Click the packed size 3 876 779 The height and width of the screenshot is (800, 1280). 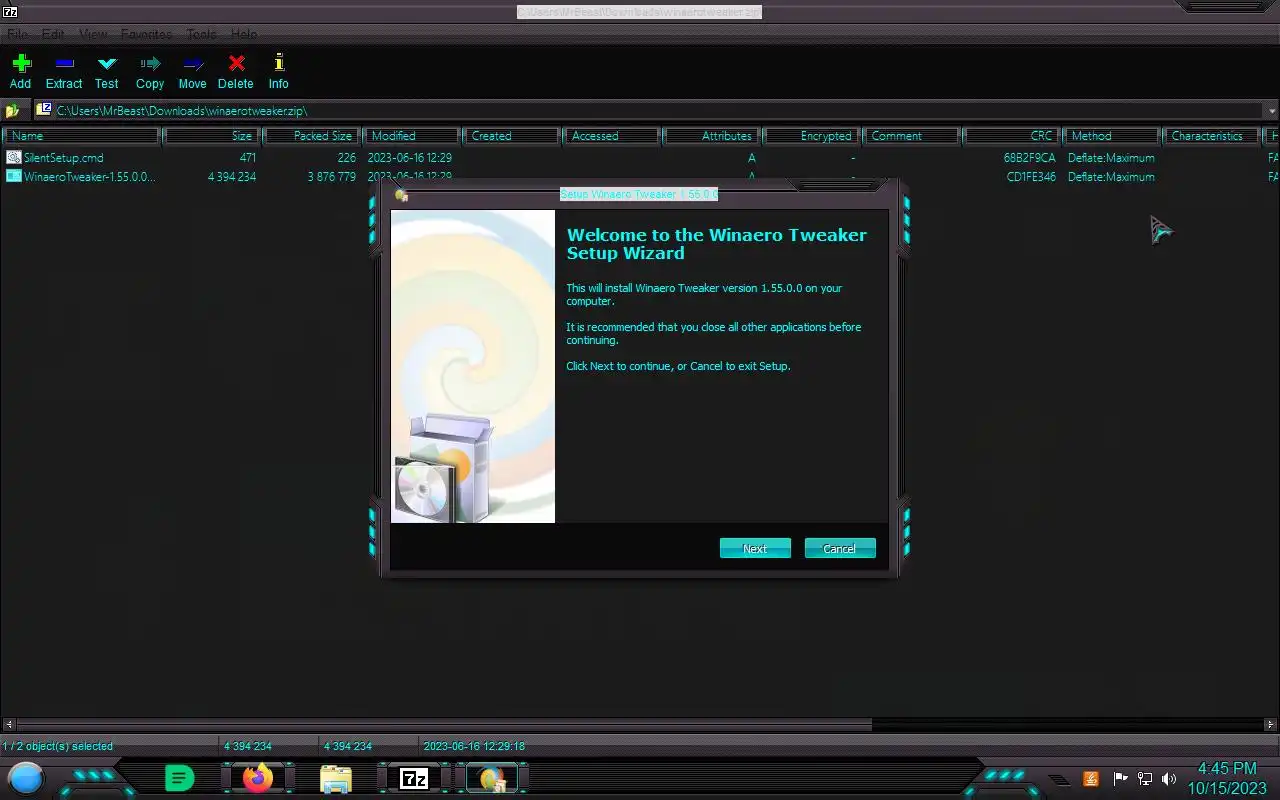tap(331, 176)
